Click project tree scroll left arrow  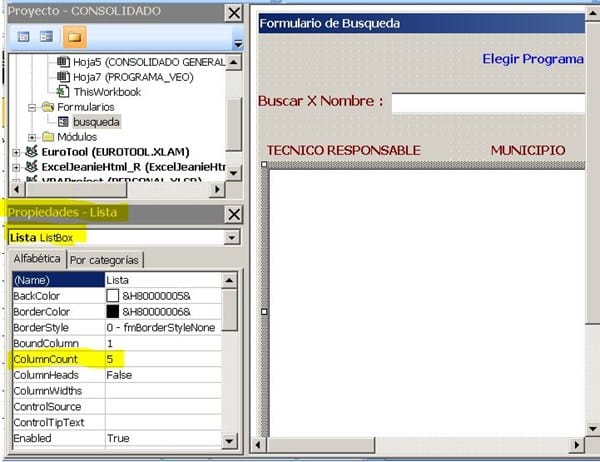tap(16, 189)
